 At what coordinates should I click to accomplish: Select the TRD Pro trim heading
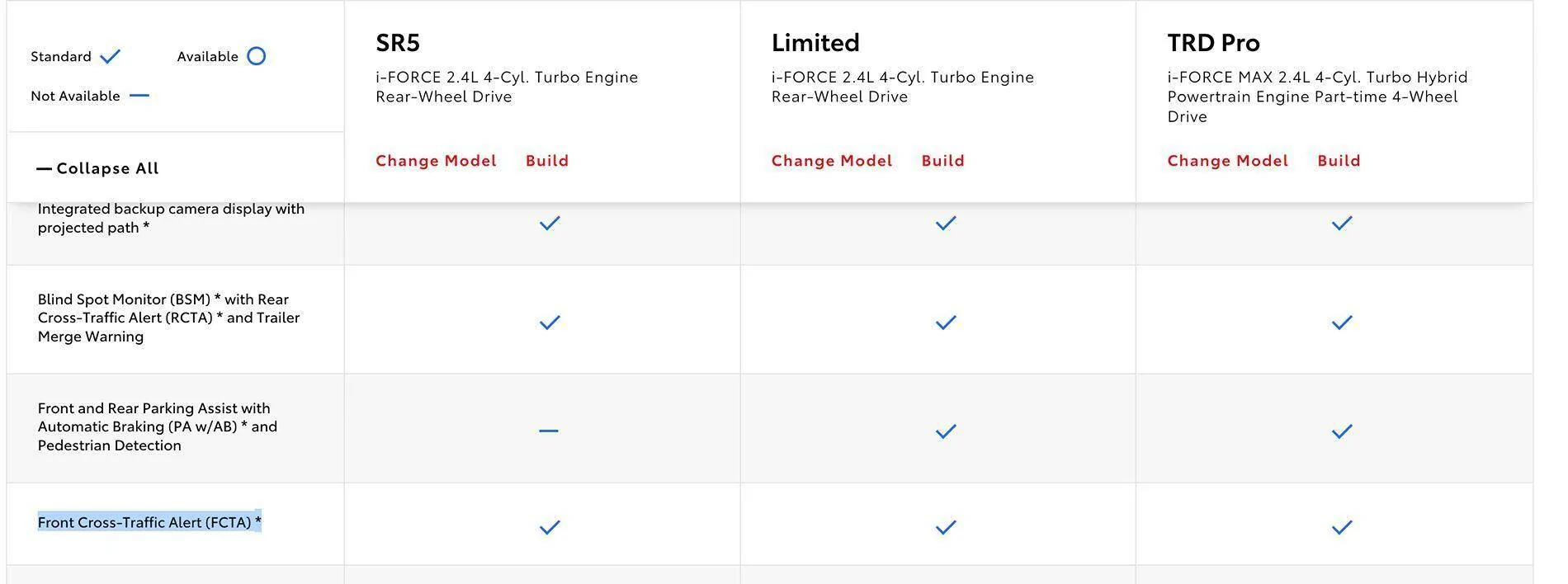pyautogui.click(x=1213, y=40)
